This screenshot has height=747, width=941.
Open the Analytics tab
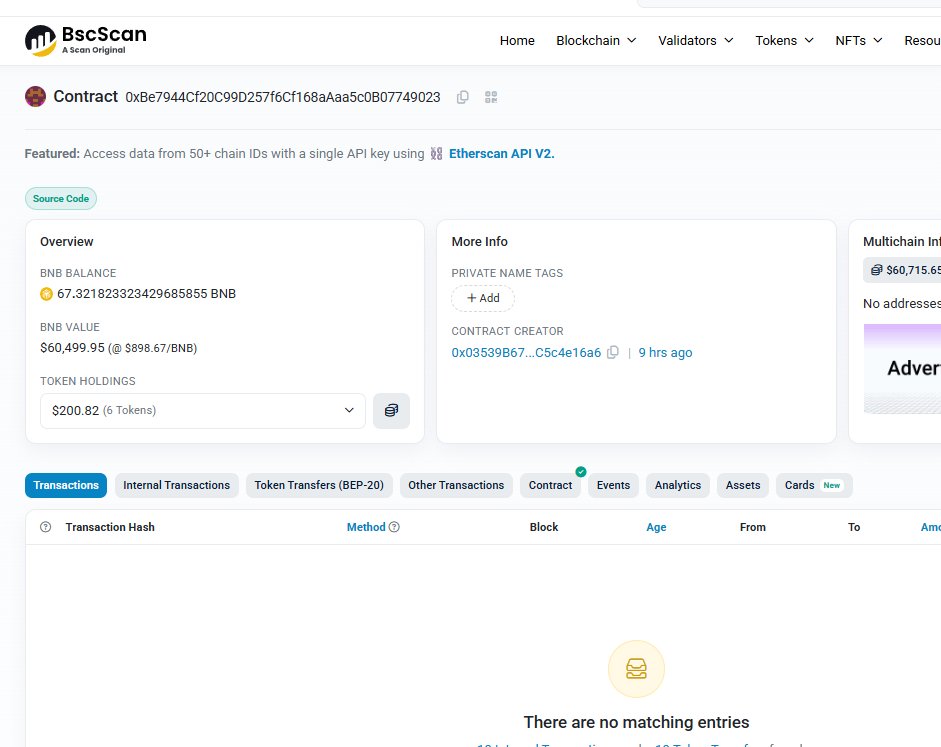[x=678, y=485]
